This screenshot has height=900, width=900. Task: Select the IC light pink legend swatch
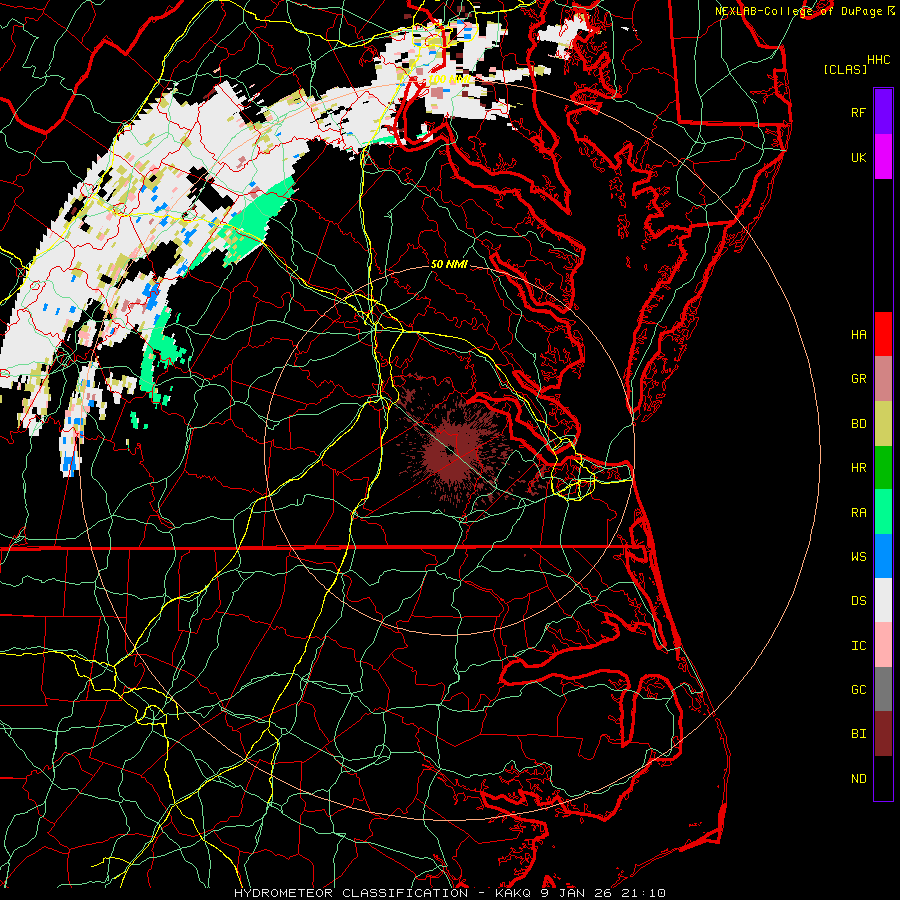pos(883,645)
